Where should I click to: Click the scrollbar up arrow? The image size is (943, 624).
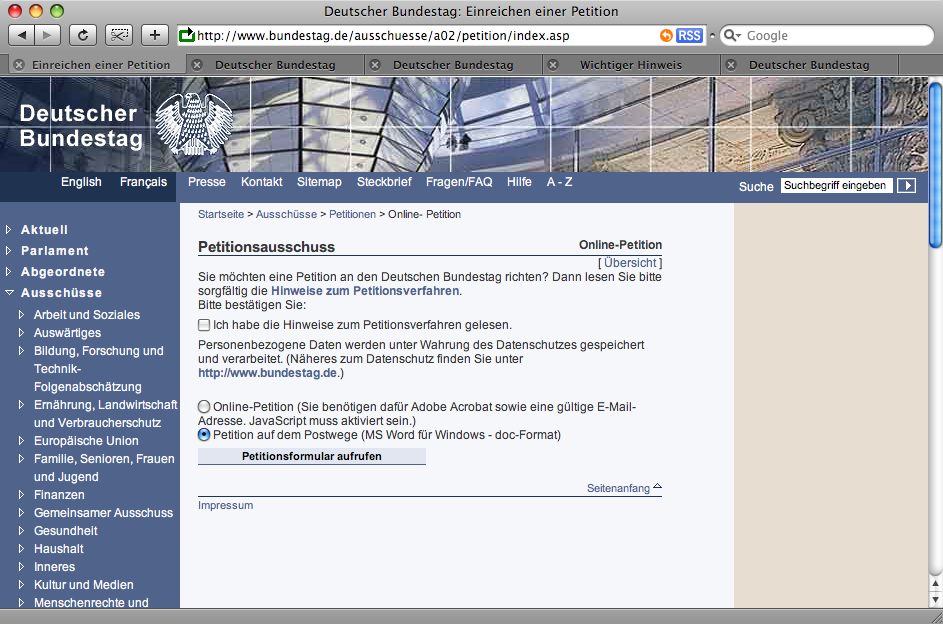(x=935, y=583)
